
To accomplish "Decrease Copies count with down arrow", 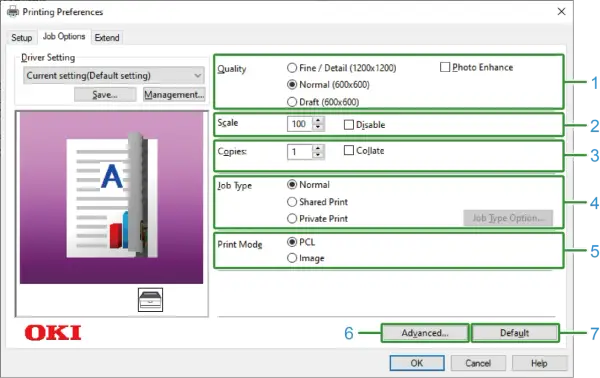I will [x=318, y=155].
